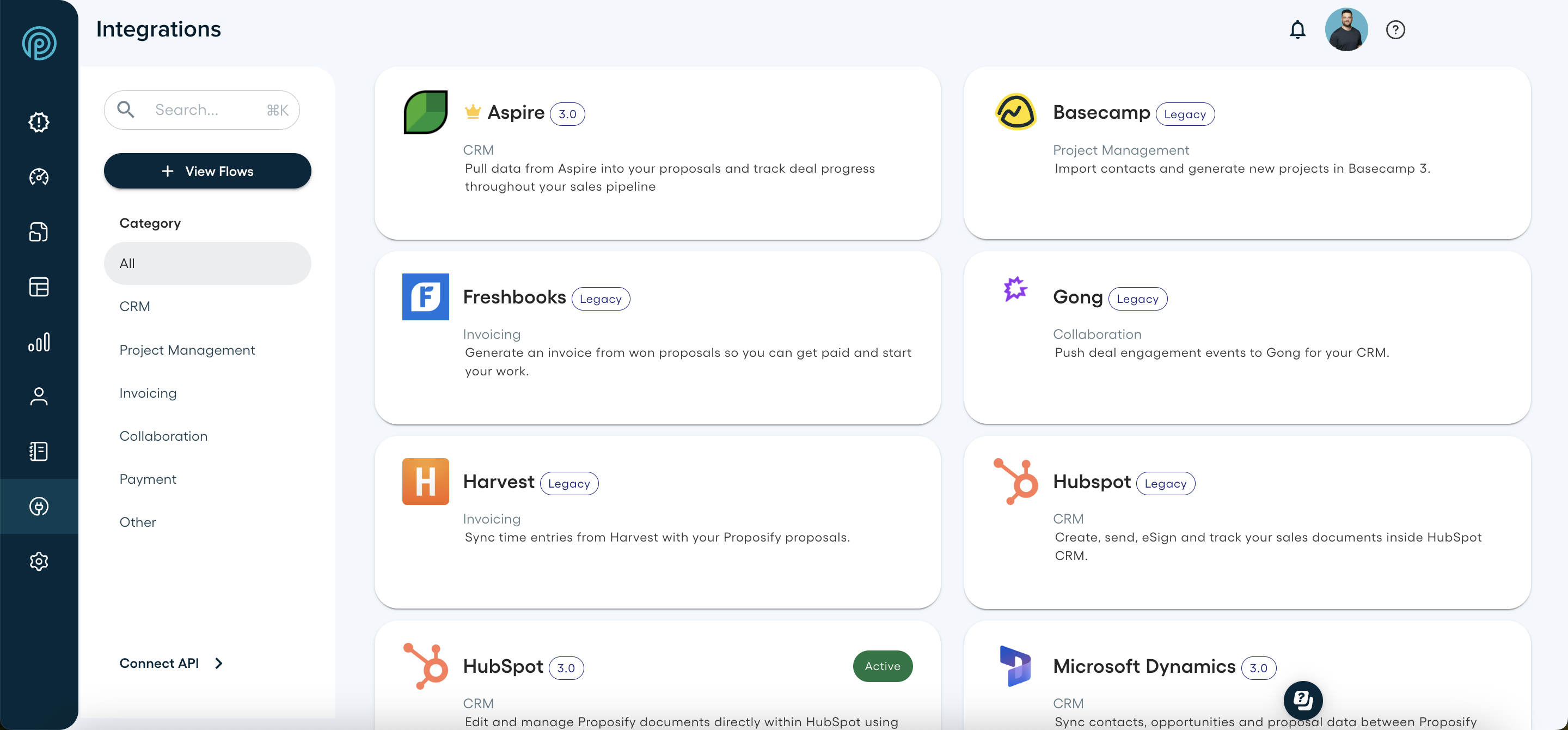The image size is (1568, 730).
Task: Click the Category section label
Action: pos(150,223)
